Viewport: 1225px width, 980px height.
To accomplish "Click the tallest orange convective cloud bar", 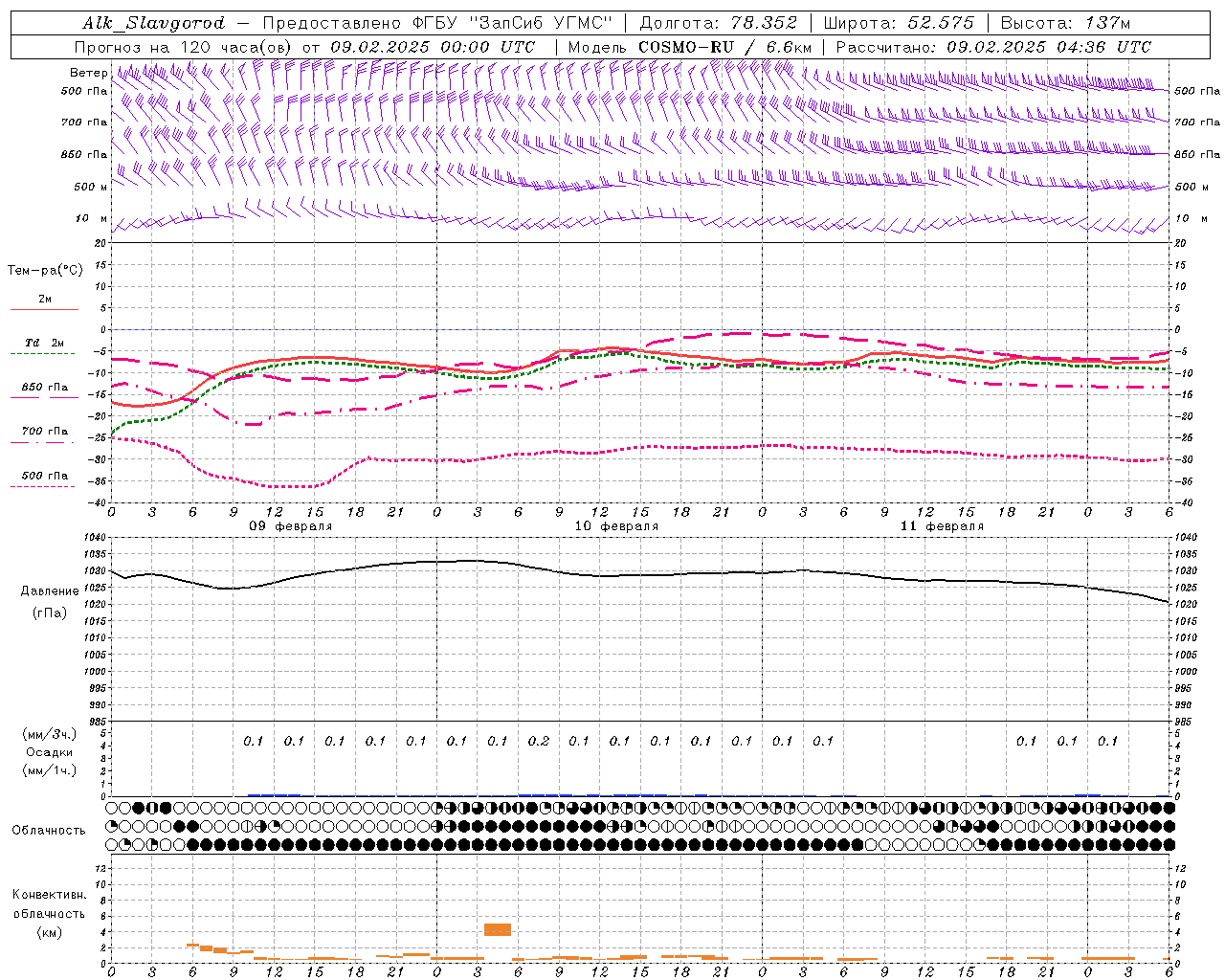I will point(498,929).
